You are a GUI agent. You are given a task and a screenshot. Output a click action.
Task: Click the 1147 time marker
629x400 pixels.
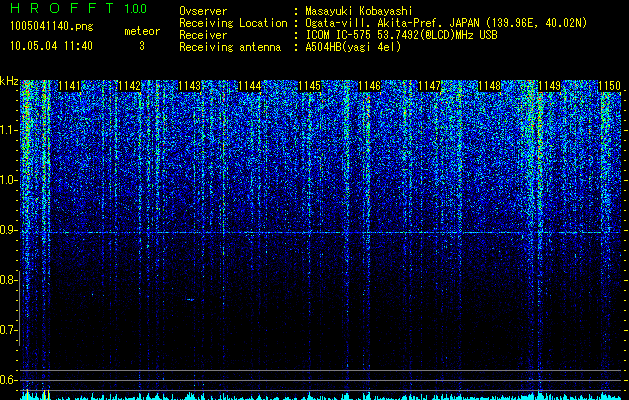(x=430, y=86)
